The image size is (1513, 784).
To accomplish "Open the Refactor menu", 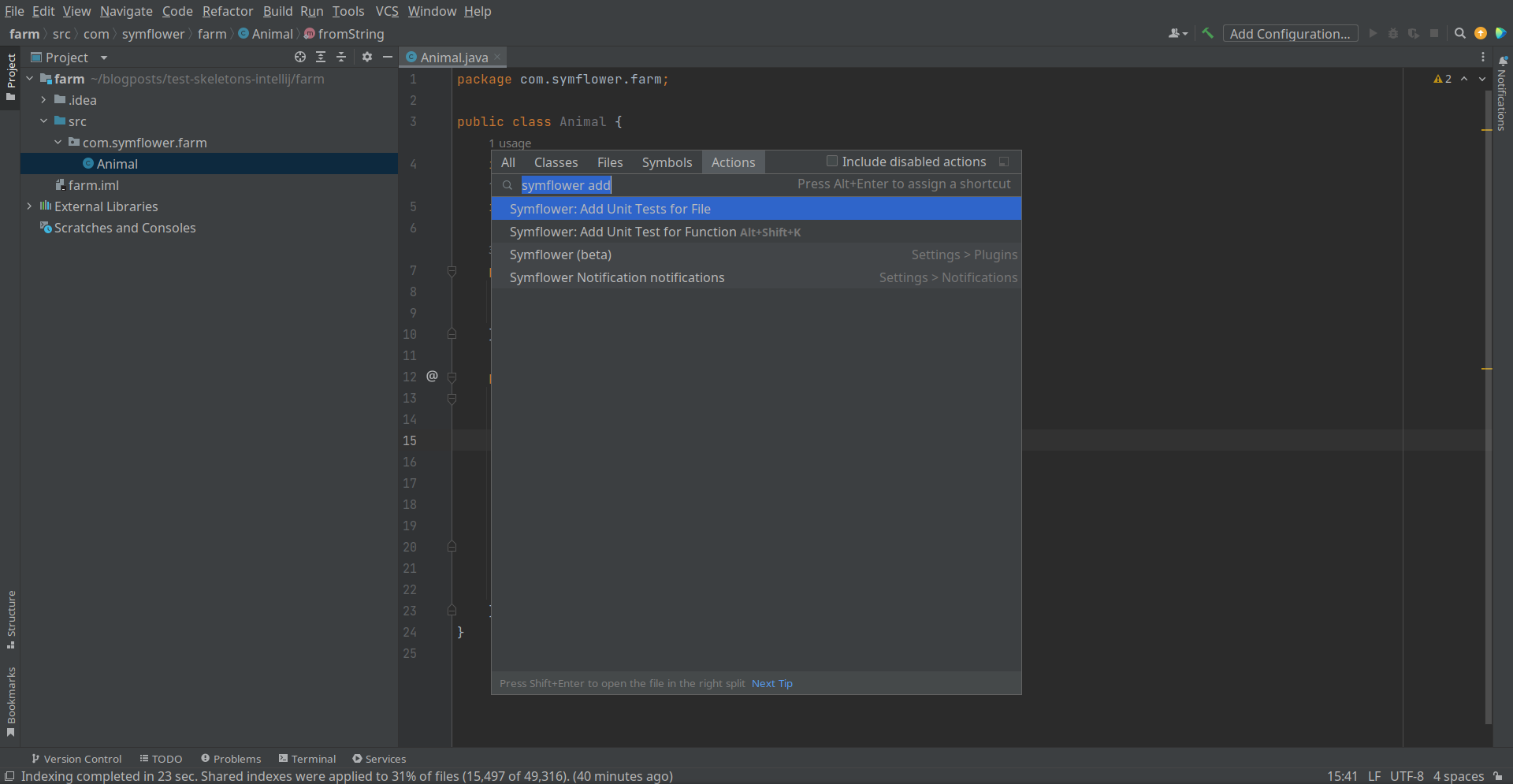I will click(228, 11).
